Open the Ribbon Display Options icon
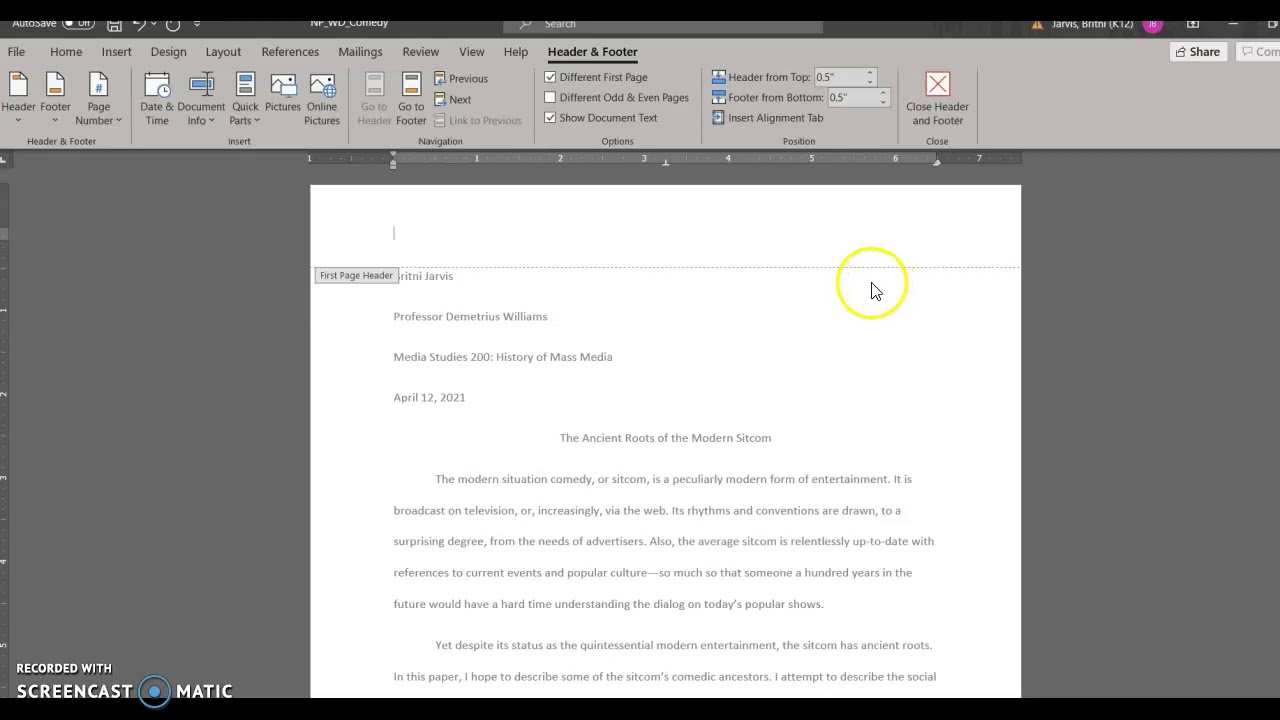 click(x=1193, y=23)
